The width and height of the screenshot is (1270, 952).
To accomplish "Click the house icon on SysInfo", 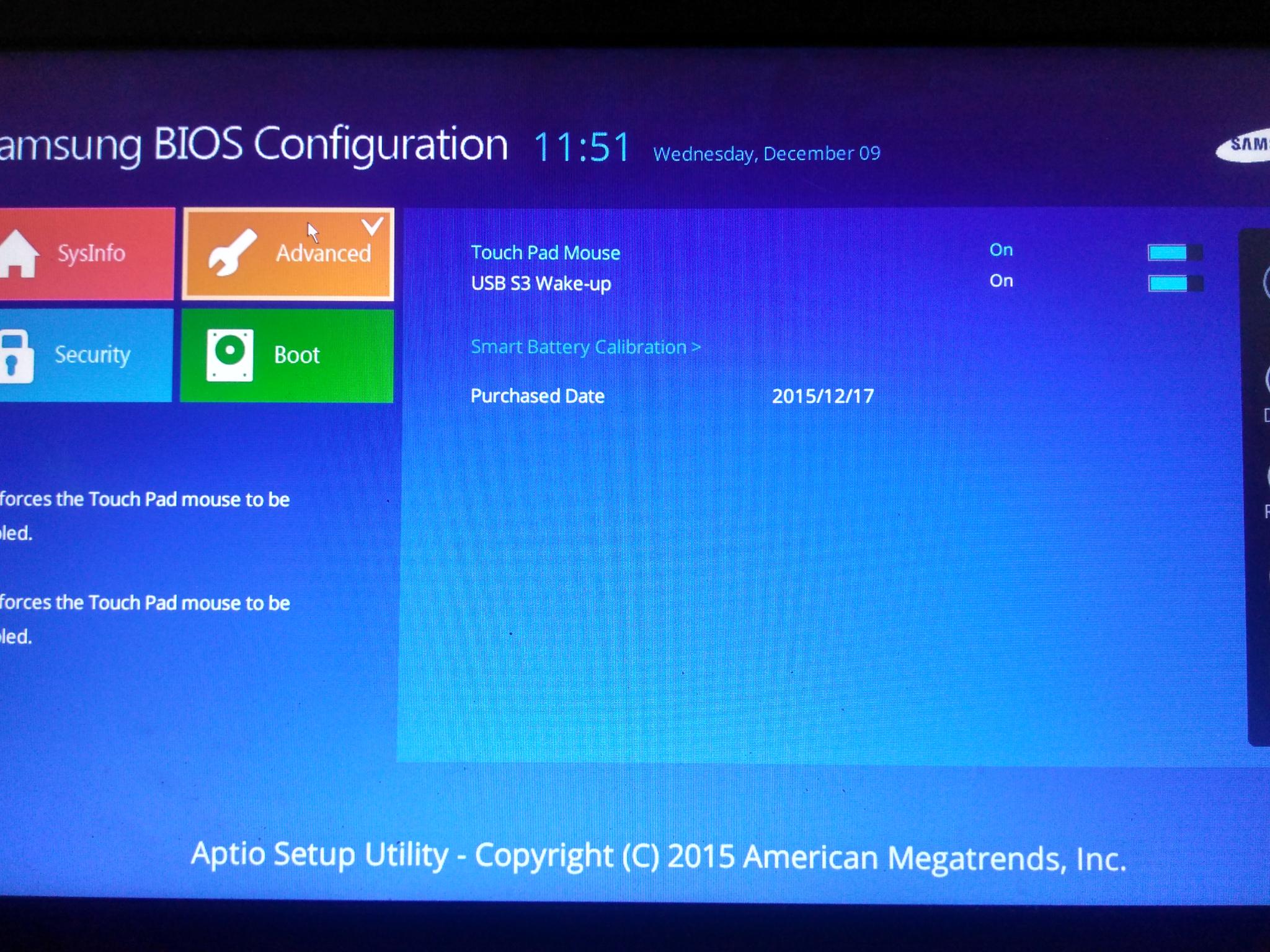I will (x=19, y=253).
